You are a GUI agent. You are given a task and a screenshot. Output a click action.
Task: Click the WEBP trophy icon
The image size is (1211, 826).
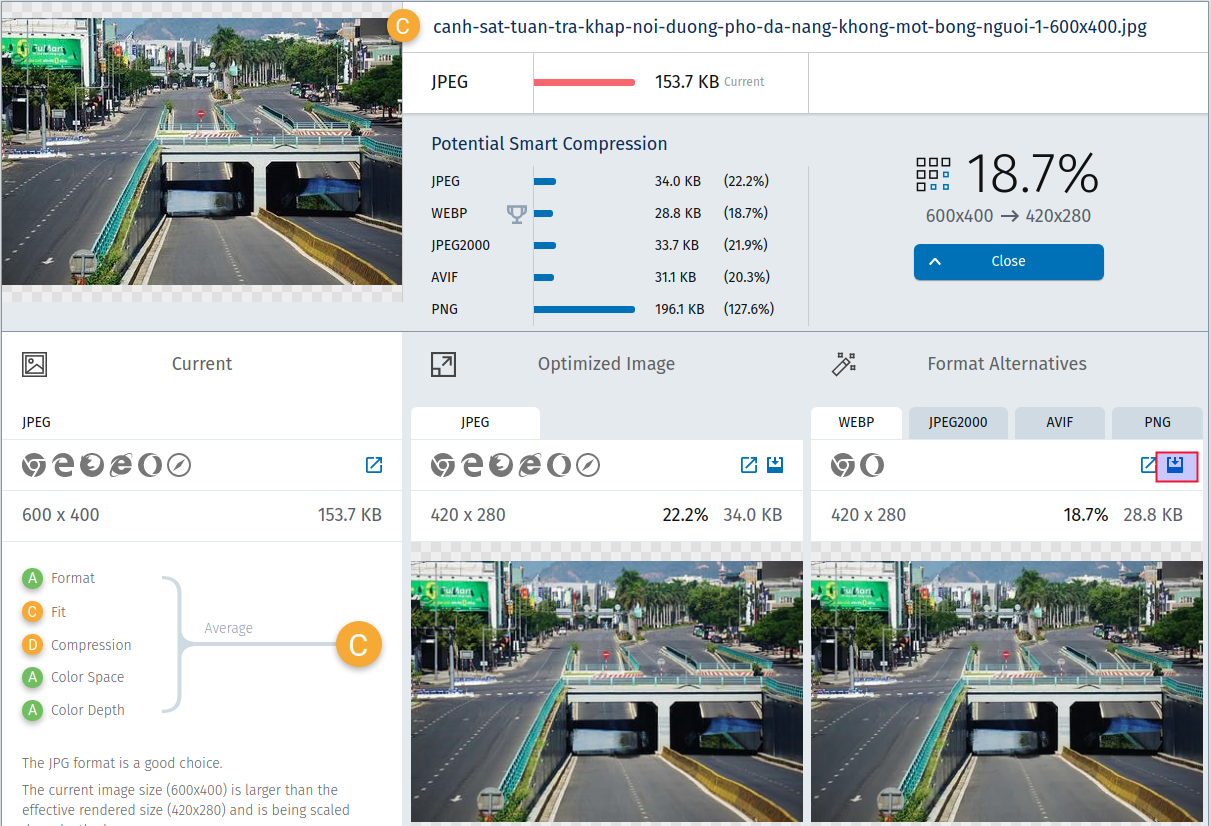(516, 213)
